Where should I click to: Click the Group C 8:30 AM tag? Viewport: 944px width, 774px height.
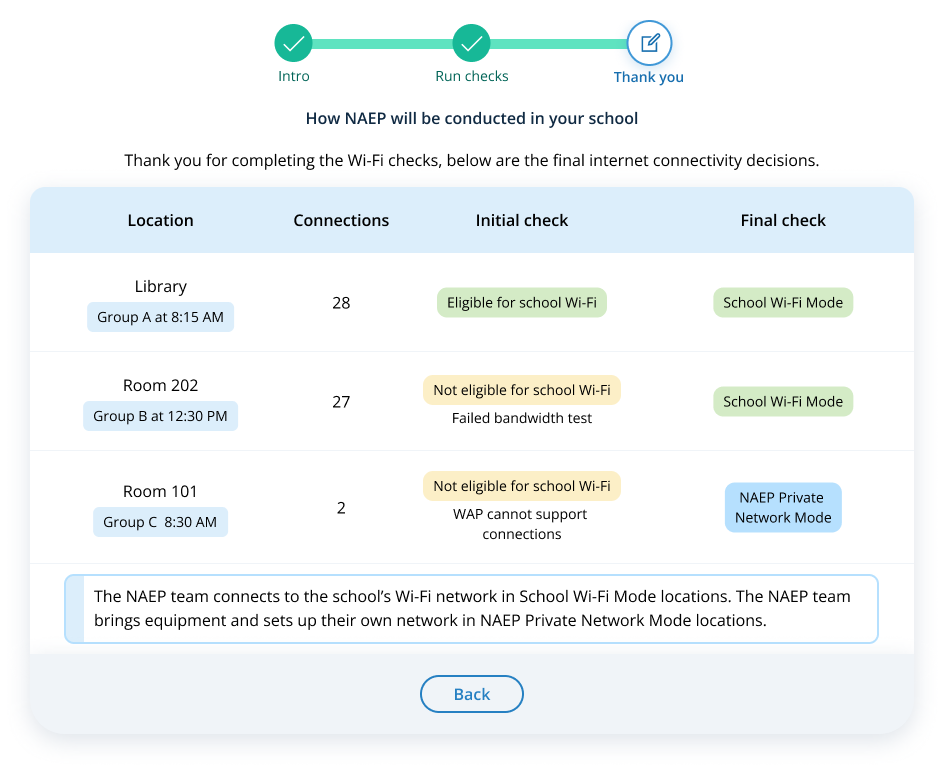(x=161, y=522)
